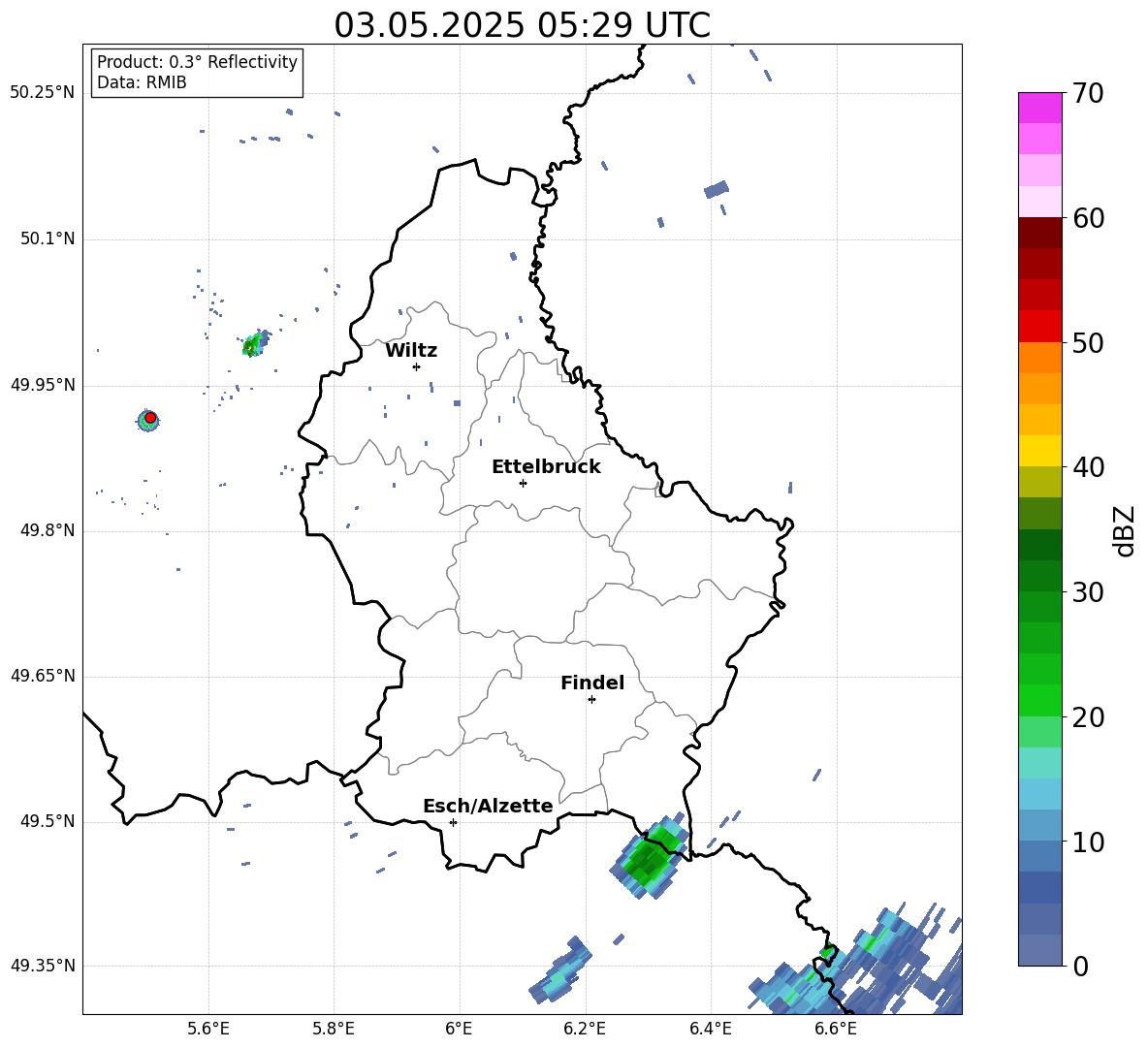1148x1048 pixels.
Task: Click the 49.95°N latitude label
Action: [43, 385]
